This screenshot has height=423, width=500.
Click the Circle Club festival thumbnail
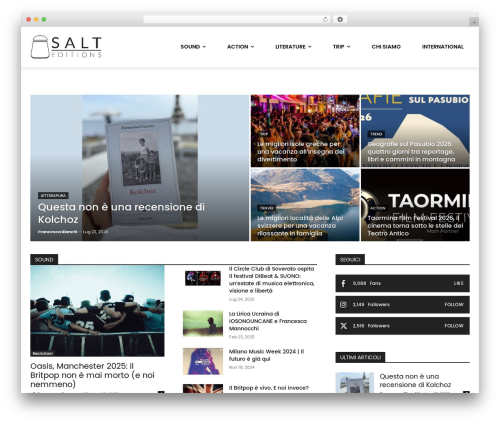(203, 278)
